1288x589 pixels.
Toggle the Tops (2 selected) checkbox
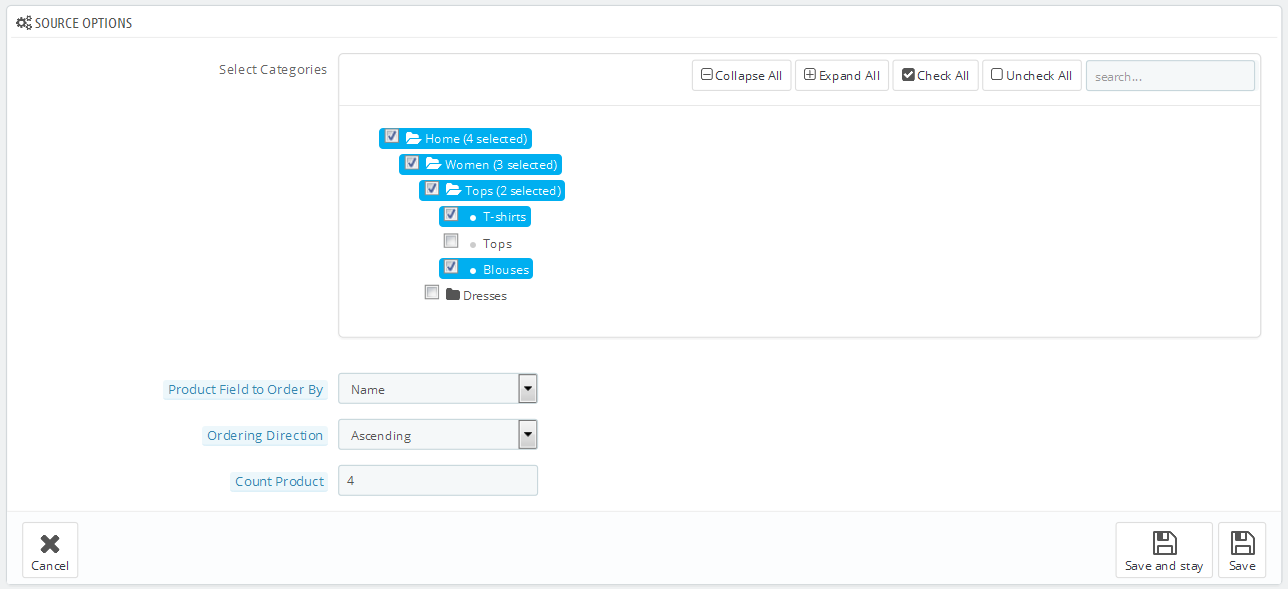pos(432,189)
